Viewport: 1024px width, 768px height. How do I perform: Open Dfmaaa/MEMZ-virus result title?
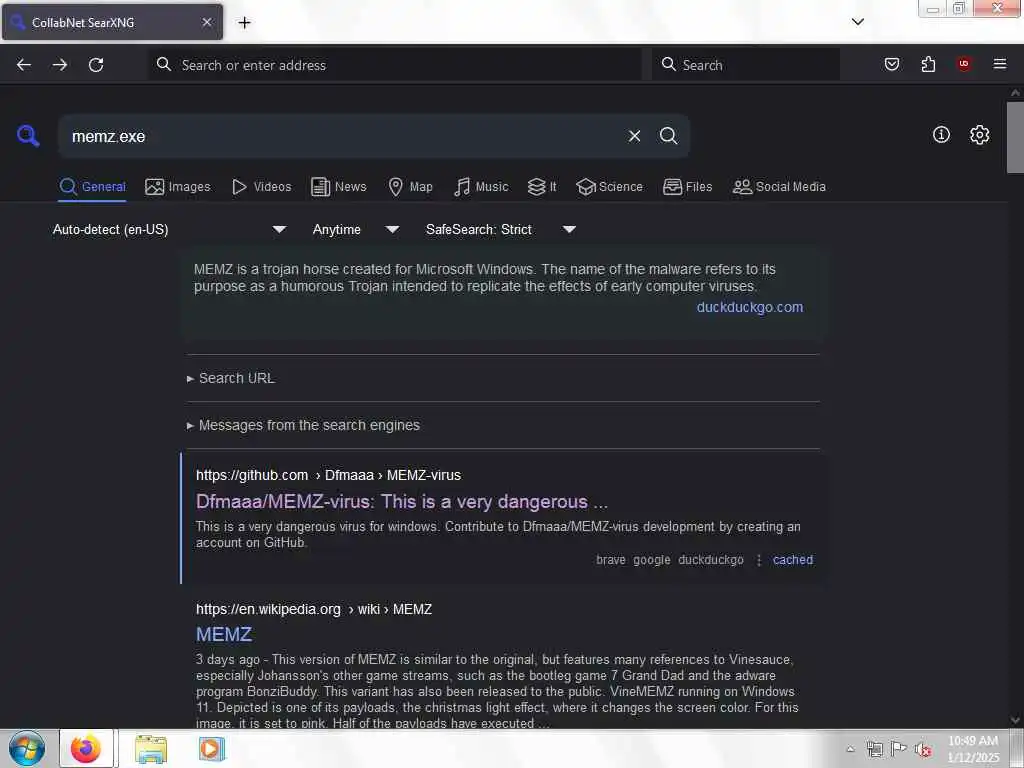(x=402, y=502)
